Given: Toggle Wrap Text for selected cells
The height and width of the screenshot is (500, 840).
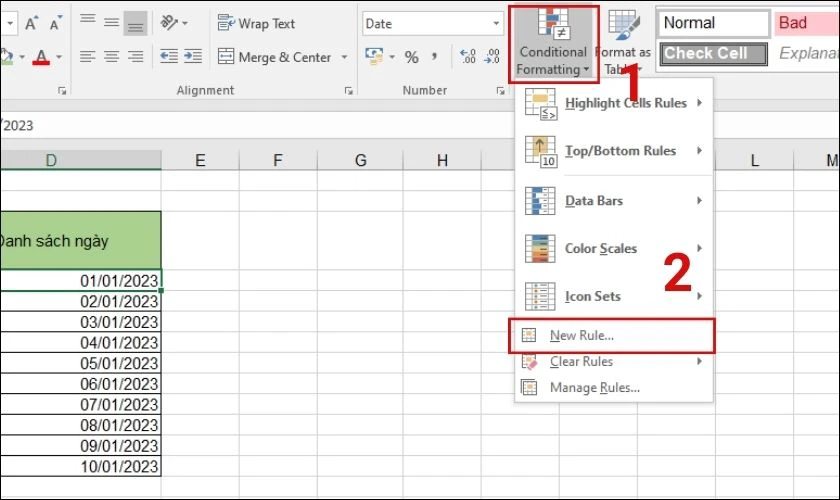Looking at the screenshot, I should (257, 24).
